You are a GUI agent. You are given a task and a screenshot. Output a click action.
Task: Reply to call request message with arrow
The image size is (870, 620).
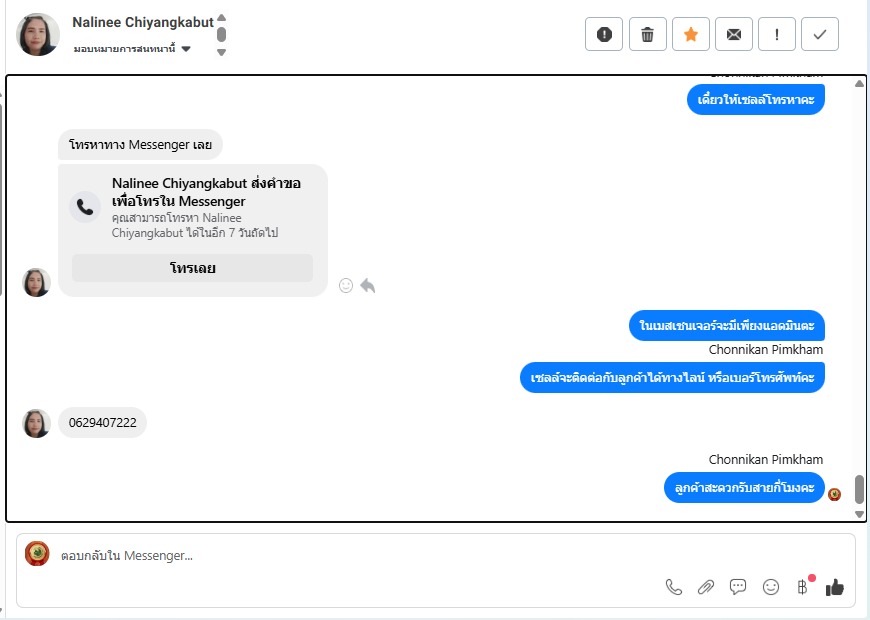pos(367,285)
